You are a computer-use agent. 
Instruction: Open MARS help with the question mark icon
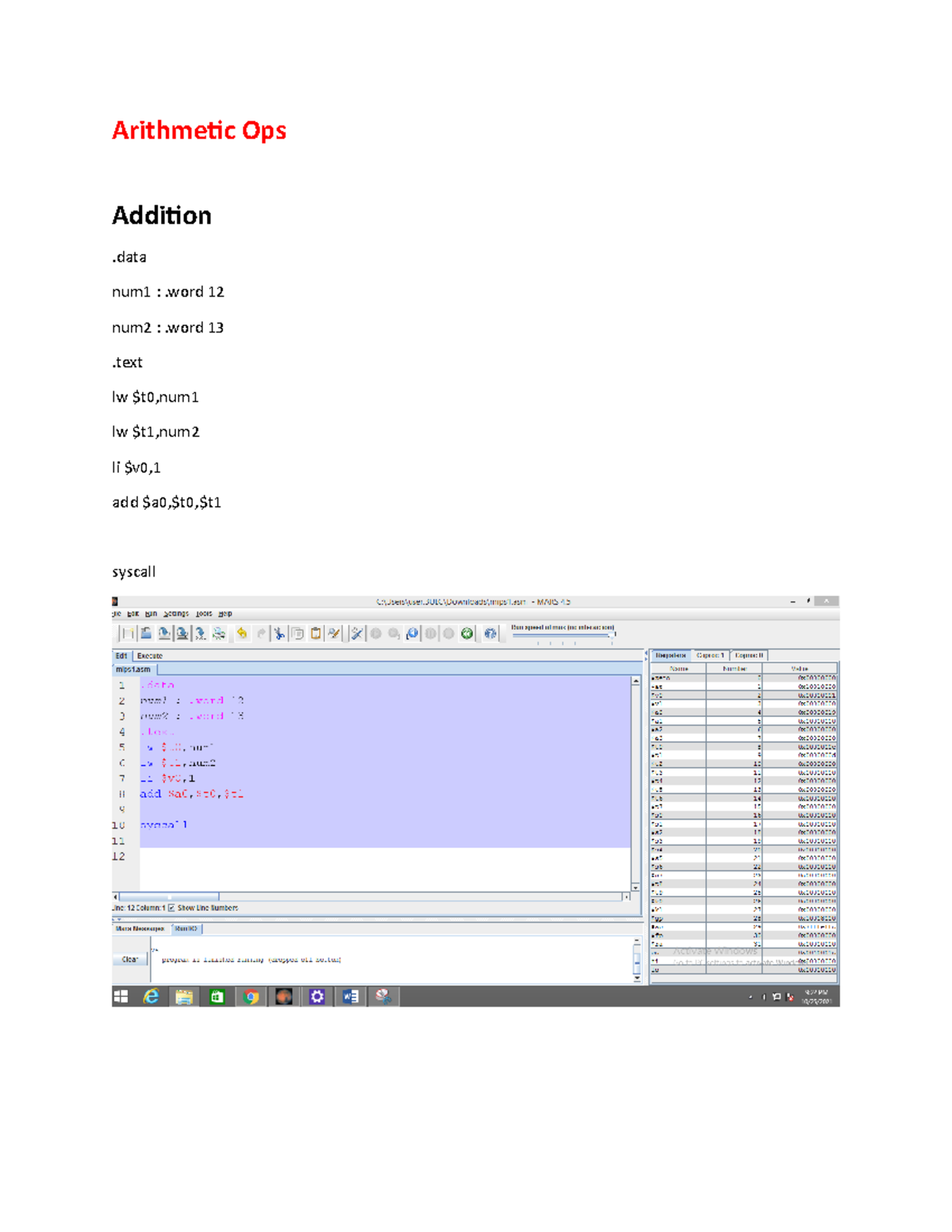pos(491,634)
